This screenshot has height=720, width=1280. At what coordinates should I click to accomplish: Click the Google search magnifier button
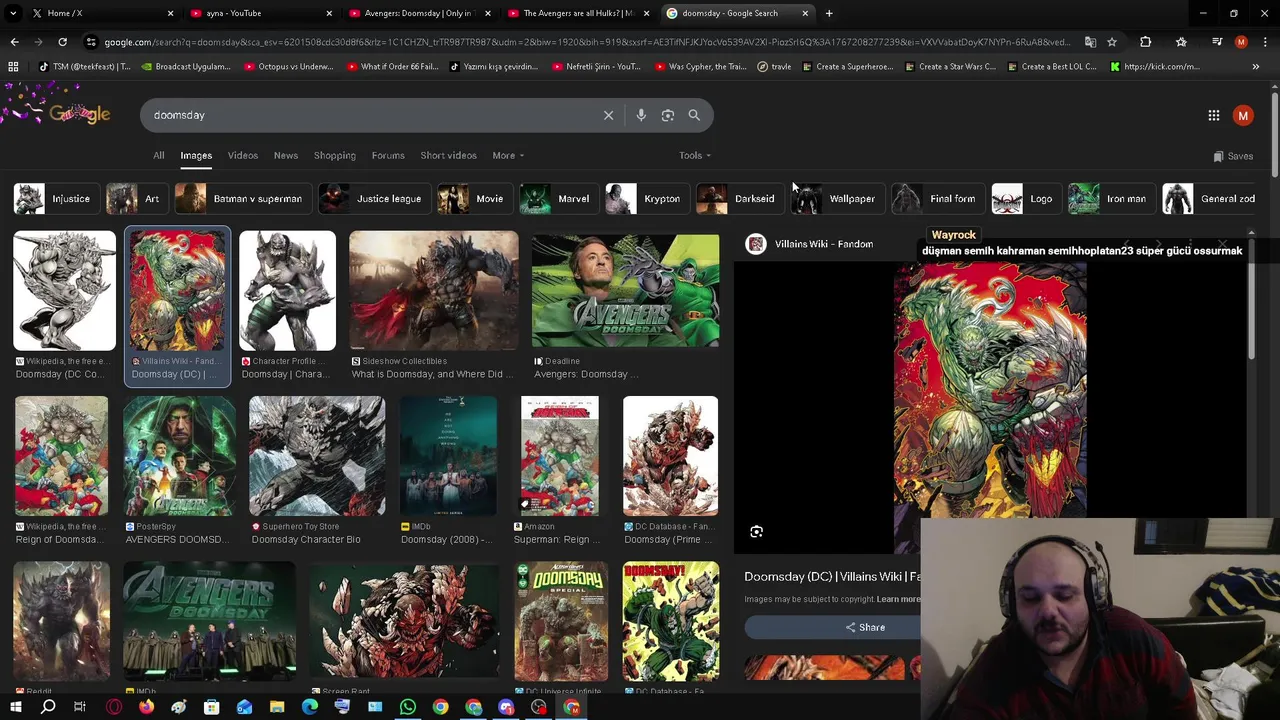coord(694,115)
